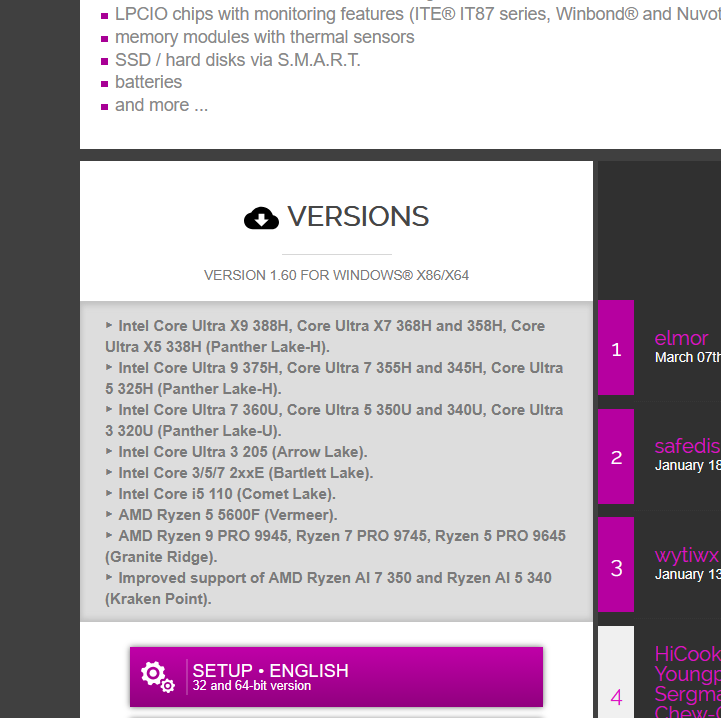Click 'AMD Ryzen 9 PRO 9945' changelog entry
721x718 pixels.
point(336,546)
